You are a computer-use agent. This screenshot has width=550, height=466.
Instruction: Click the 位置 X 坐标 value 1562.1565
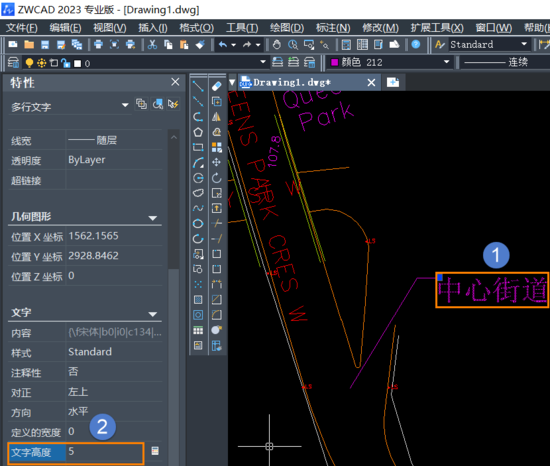93,236
